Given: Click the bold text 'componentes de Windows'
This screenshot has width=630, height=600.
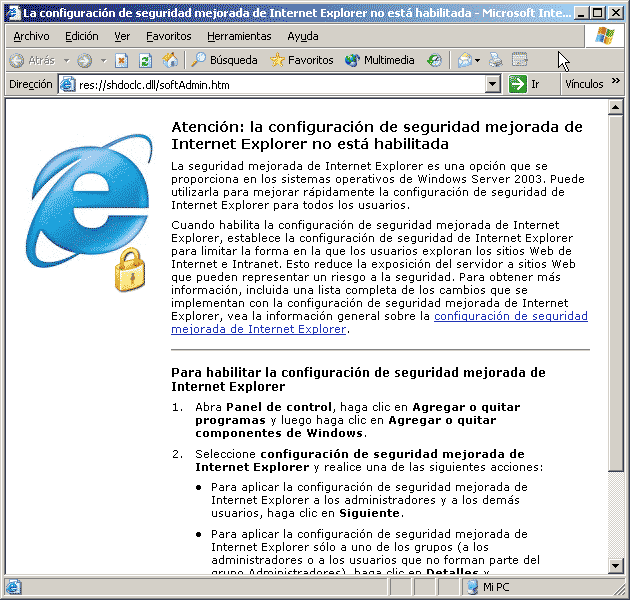Looking at the screenshot, I should (x=279, y=433).
